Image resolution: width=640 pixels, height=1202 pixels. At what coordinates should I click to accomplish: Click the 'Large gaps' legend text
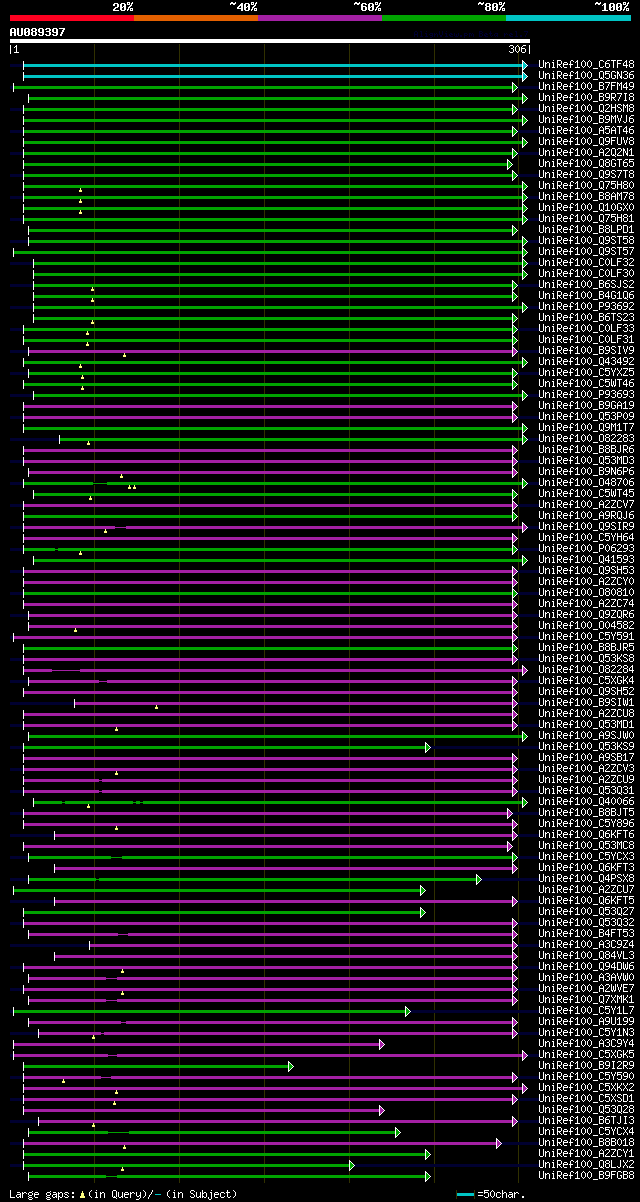coord(41,1194)
